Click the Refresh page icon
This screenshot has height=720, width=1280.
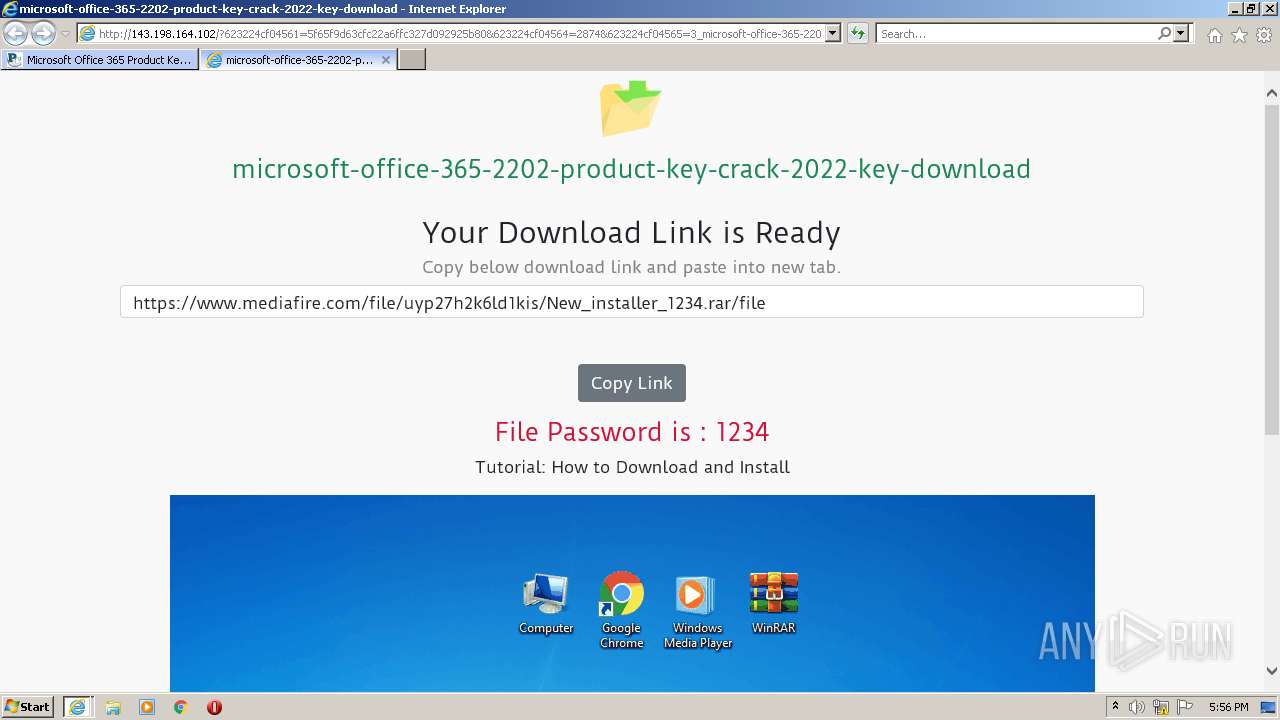coord(858,34)
